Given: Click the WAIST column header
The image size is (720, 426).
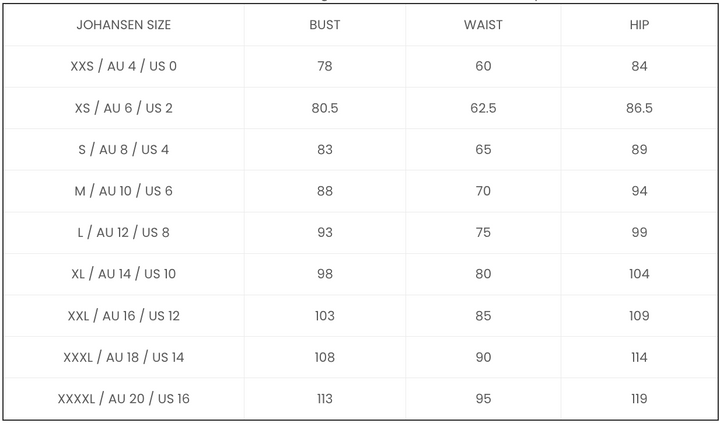Looking at the screenshot, I should click(483, 24).
